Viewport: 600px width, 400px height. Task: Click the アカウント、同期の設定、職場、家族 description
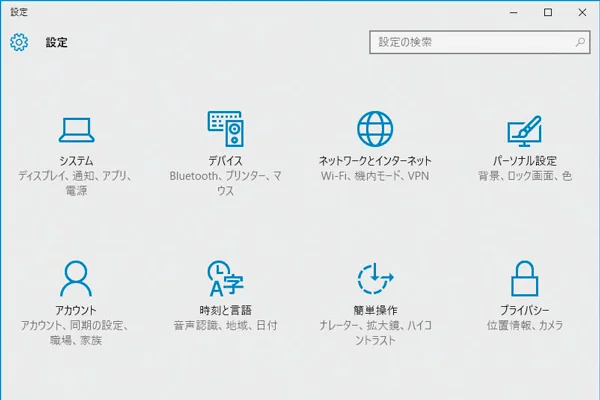tap(76, 332)
